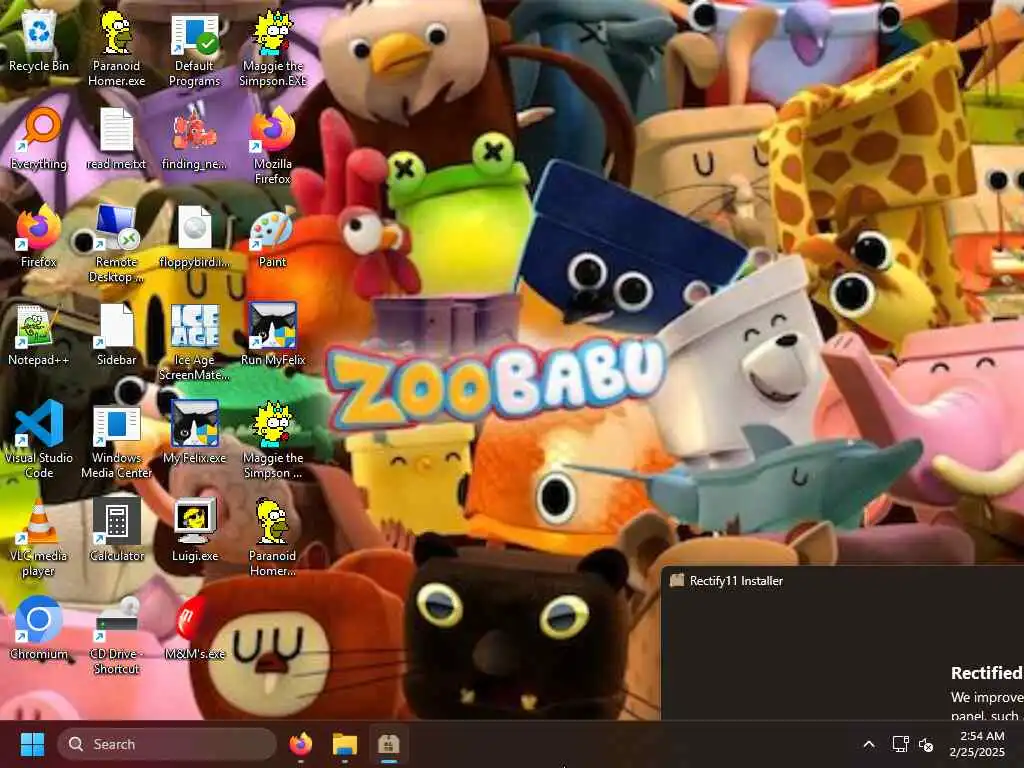
Task: Select the Luigi.exe desktop icon
Action: [x=194, y=530]
